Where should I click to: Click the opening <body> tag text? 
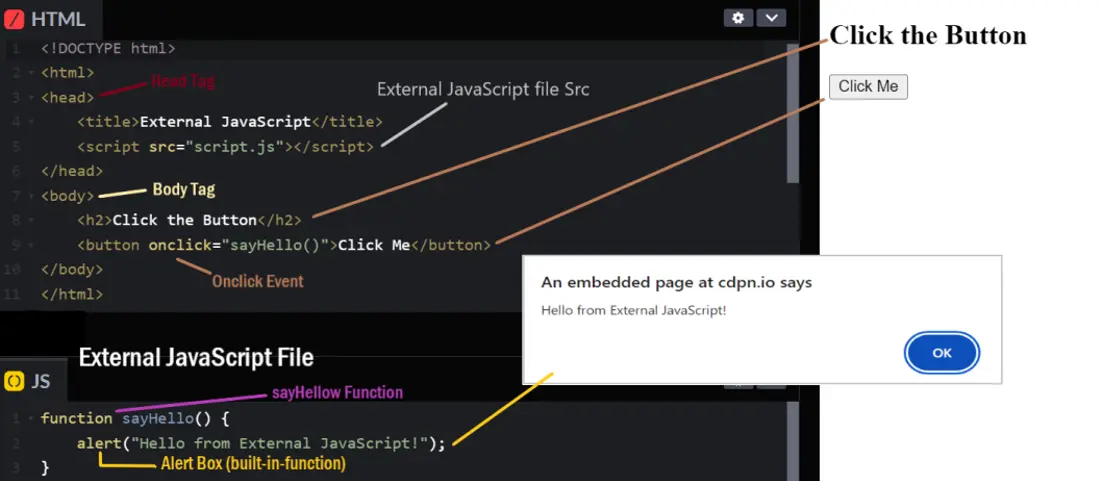[x=67, y=196]
